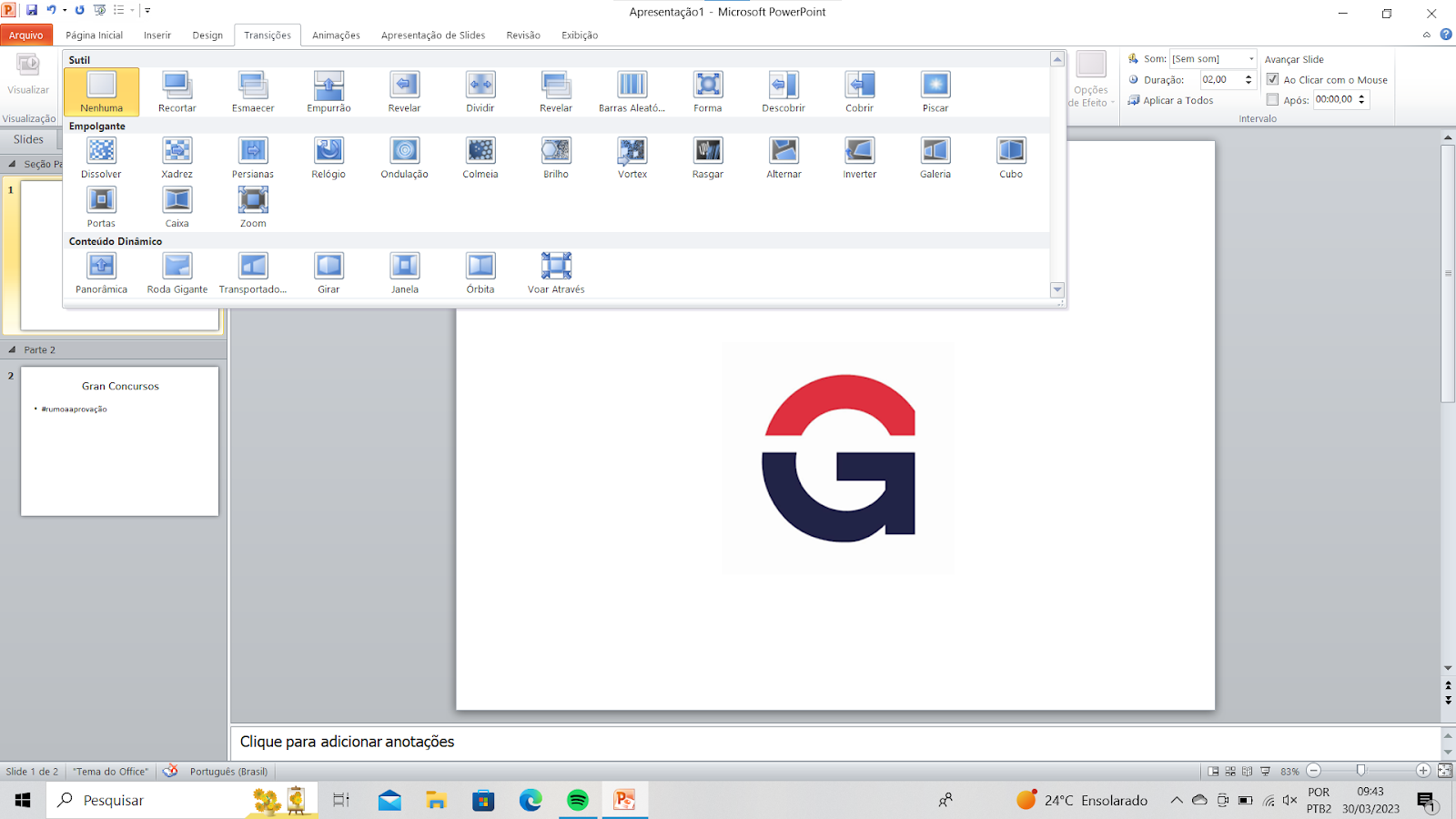Switch to the Exibição tab
Screen dimensions: 1456x819
pos(580,35)
